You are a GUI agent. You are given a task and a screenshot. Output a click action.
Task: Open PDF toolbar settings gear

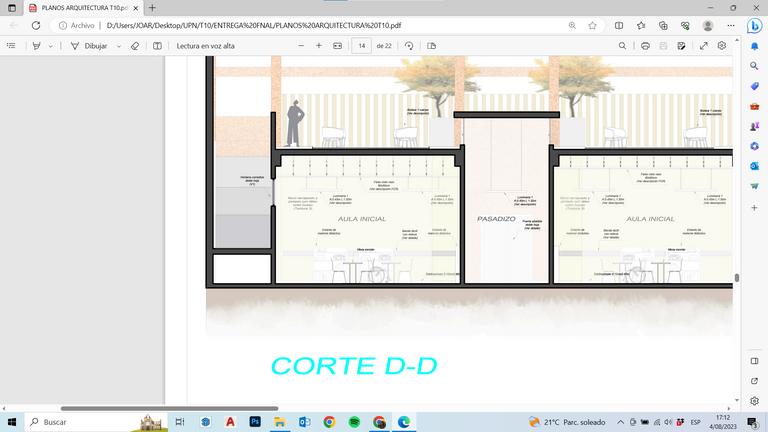click(721, 46)
